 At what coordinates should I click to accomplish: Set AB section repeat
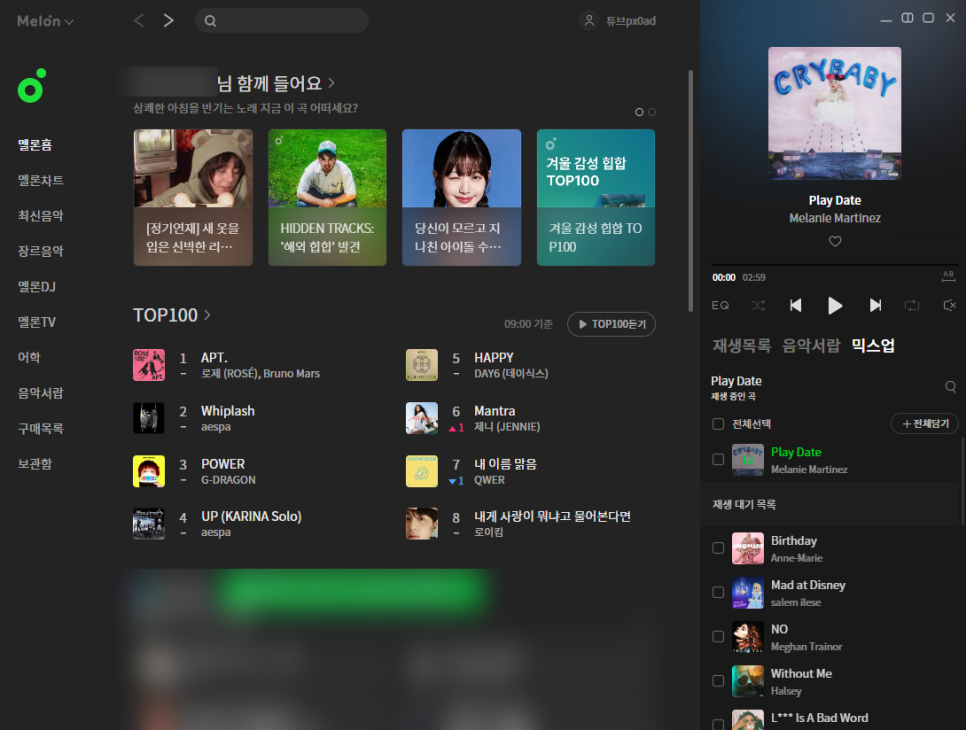(x=948, y=277)
